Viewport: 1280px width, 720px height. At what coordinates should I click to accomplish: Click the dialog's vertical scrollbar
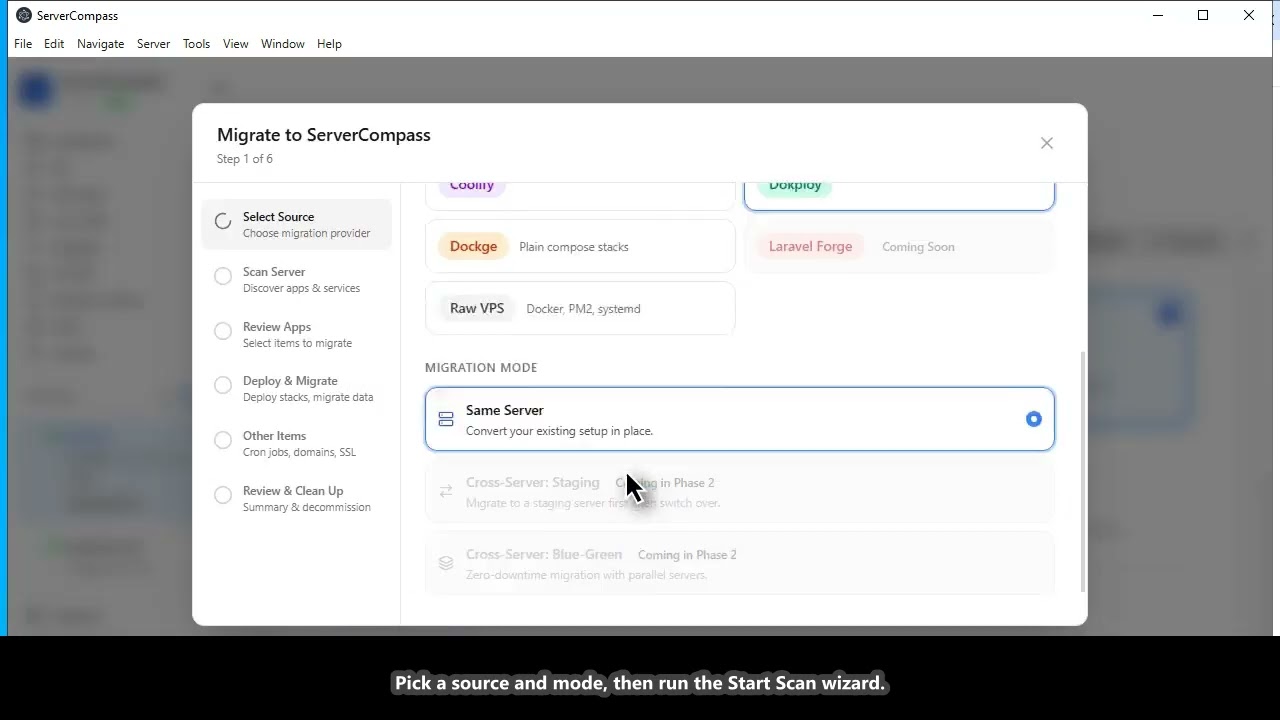[x=1083, y=471]
